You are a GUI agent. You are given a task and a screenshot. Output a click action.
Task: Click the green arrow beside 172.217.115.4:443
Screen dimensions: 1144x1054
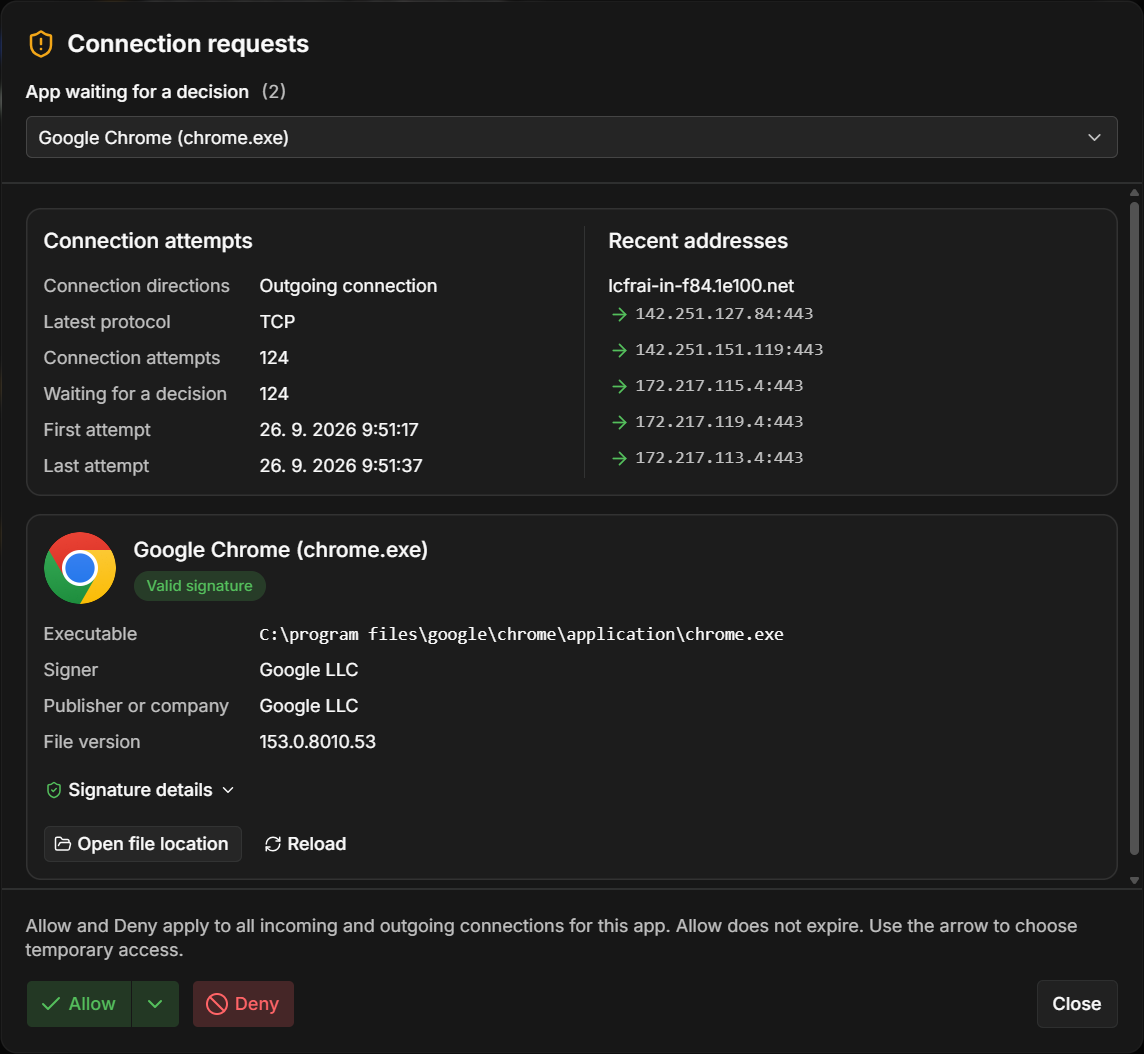619,386
